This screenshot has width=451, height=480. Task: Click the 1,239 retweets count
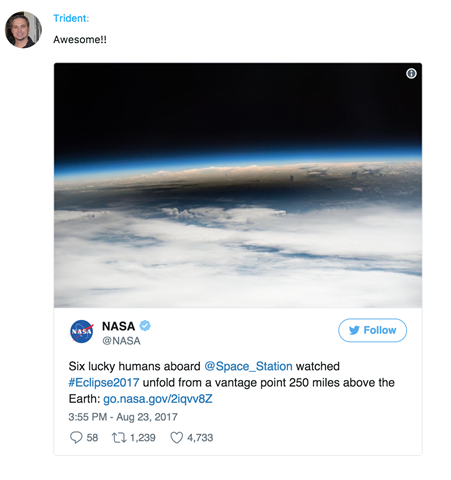pyautogui.click(x=143, y=437)
